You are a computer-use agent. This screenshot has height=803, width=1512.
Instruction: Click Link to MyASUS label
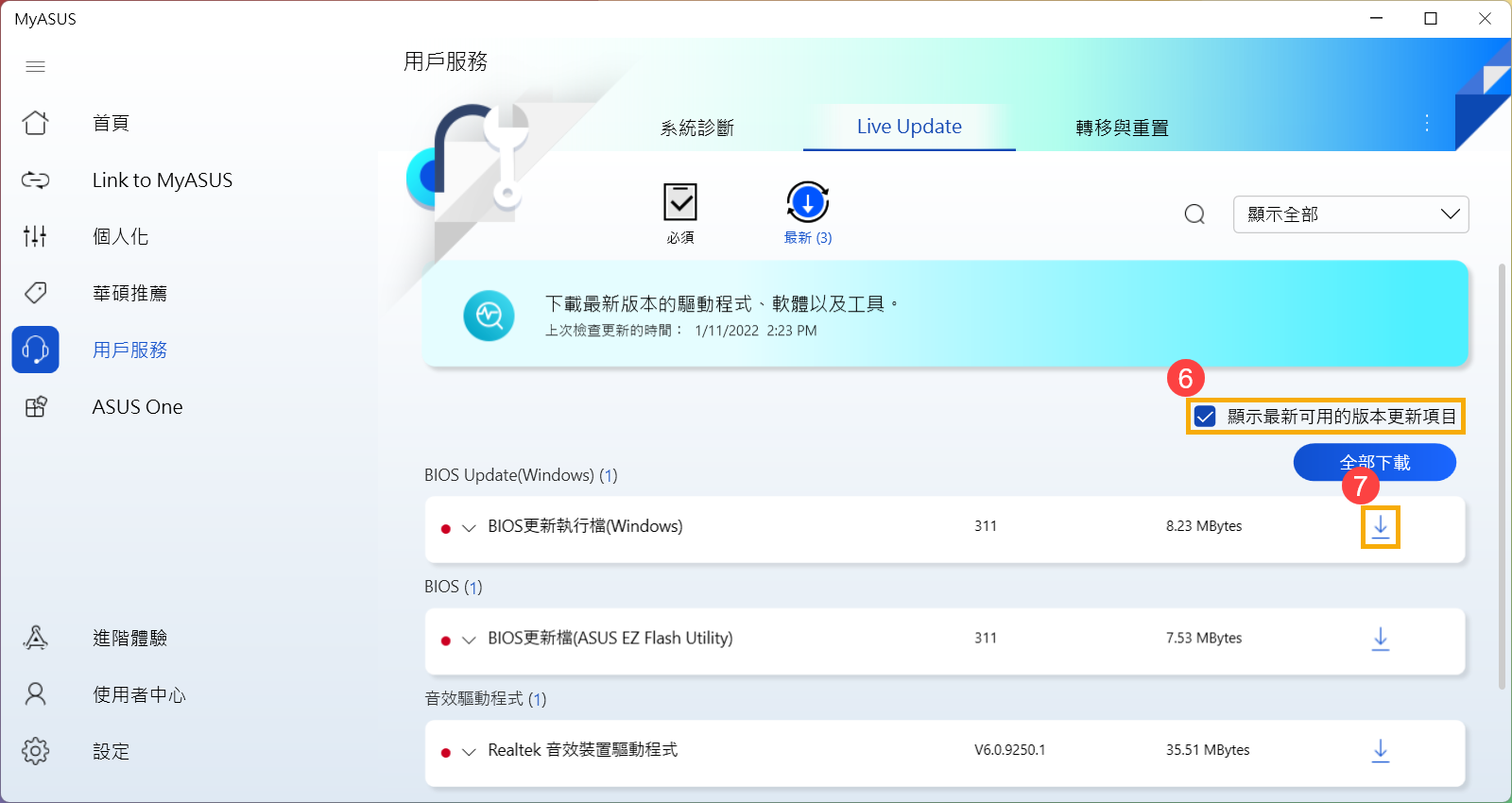[163, 179]
